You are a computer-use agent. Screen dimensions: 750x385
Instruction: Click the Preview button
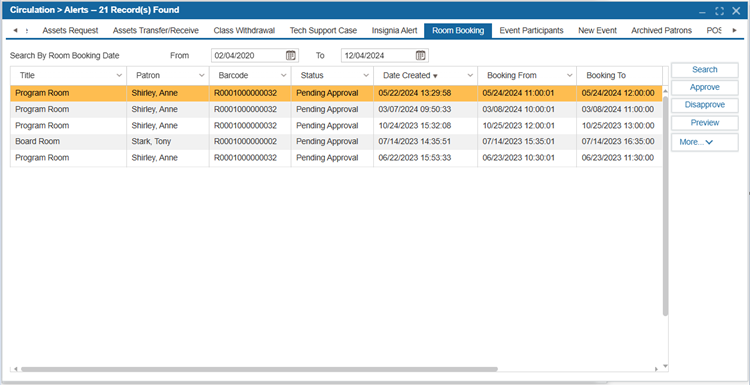705,123
